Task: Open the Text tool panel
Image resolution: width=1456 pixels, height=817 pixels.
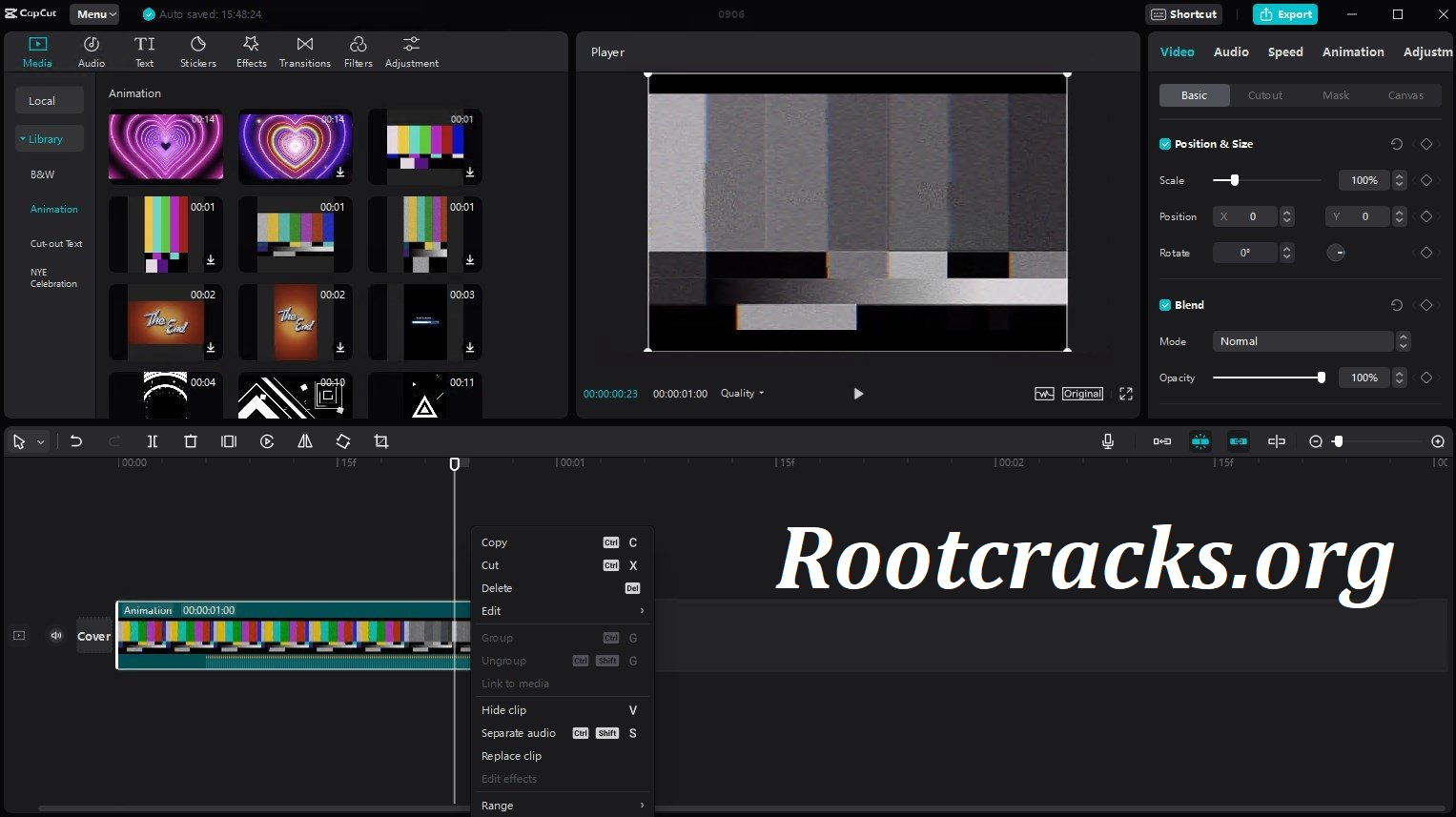Action: coord(144,51)
